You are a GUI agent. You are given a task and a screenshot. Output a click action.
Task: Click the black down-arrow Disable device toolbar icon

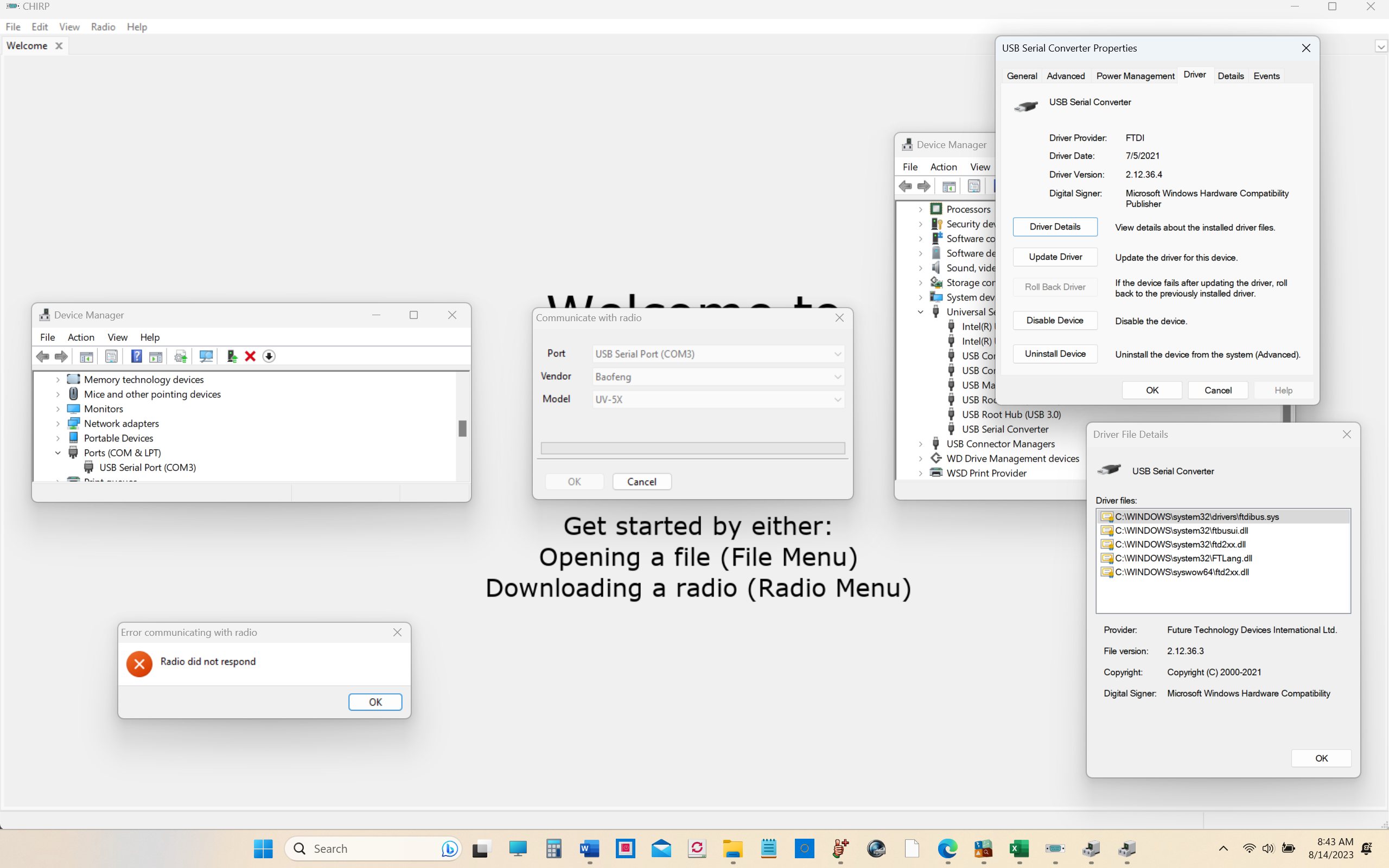click(x=269, y=356)
